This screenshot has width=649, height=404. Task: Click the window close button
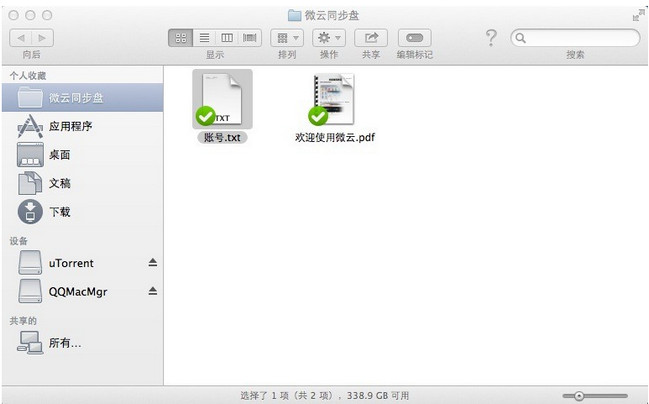pos(14,15)
